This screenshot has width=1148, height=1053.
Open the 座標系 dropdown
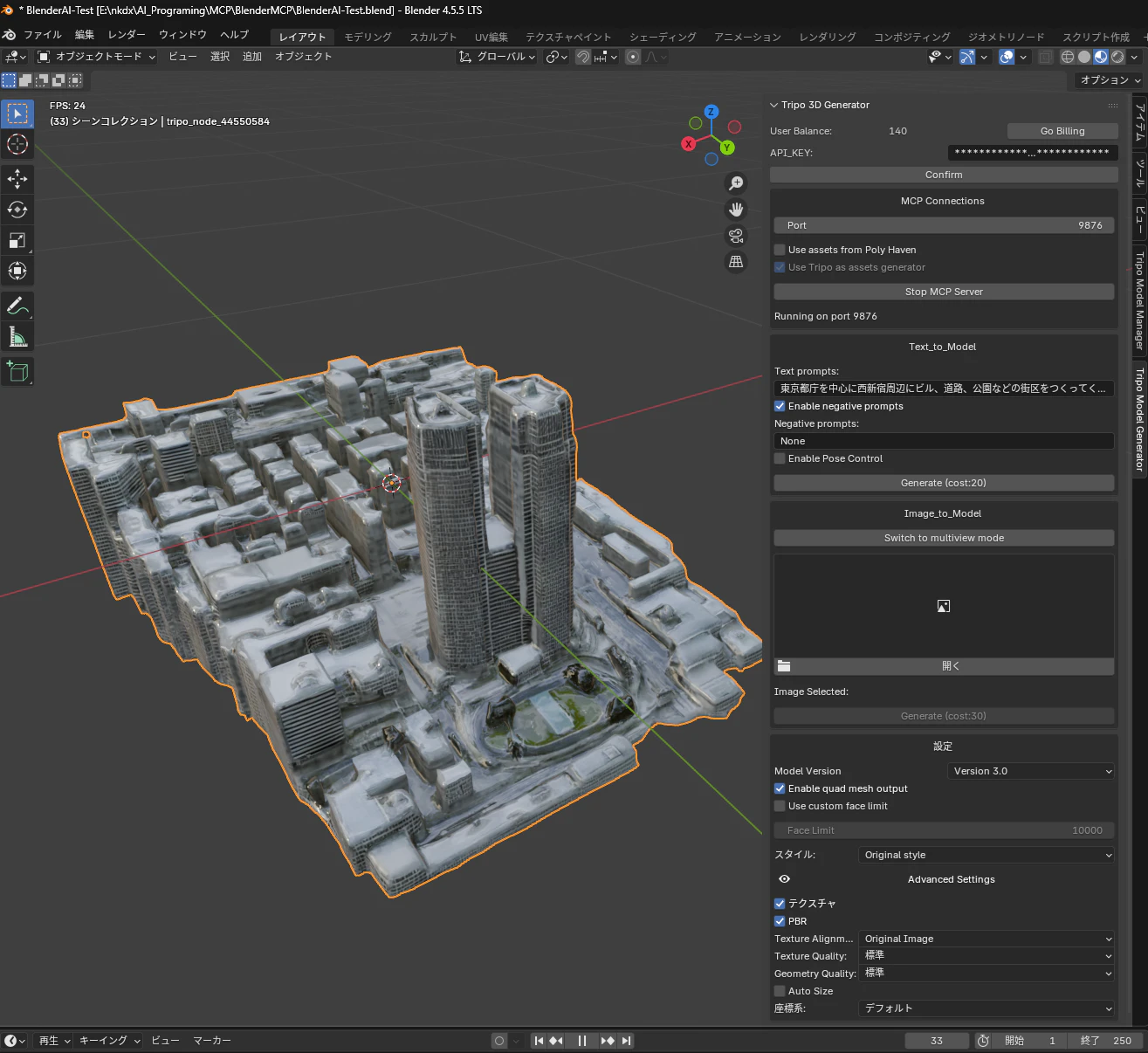(x=986, y=1008)
